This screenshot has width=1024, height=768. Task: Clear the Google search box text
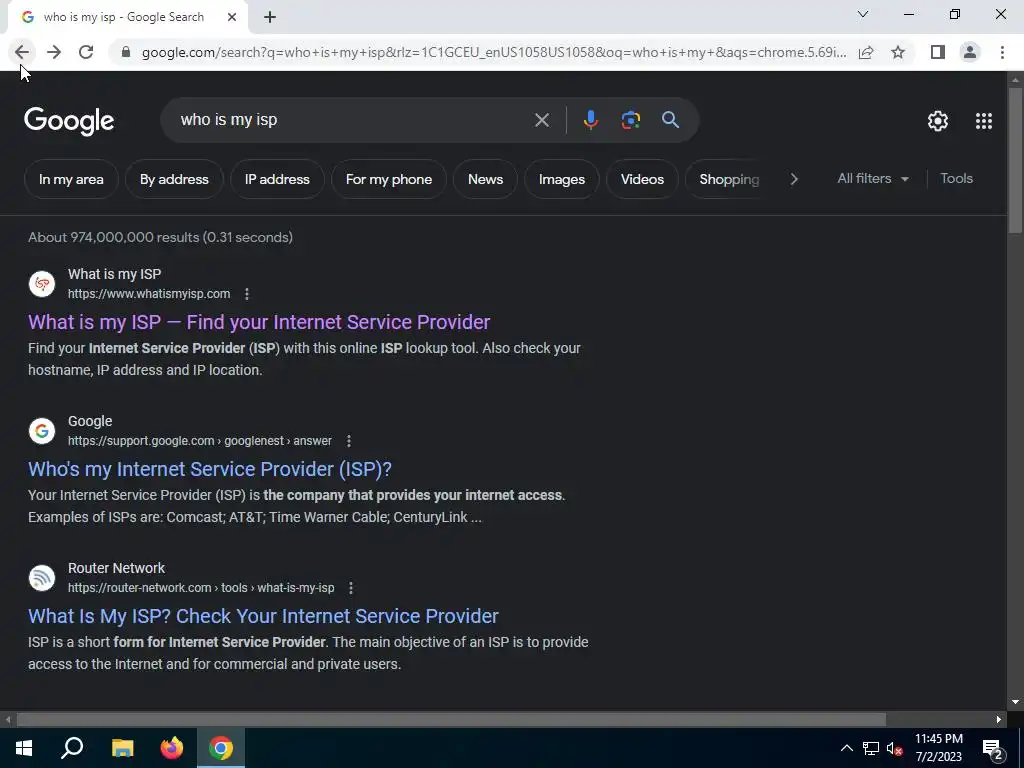541,120
